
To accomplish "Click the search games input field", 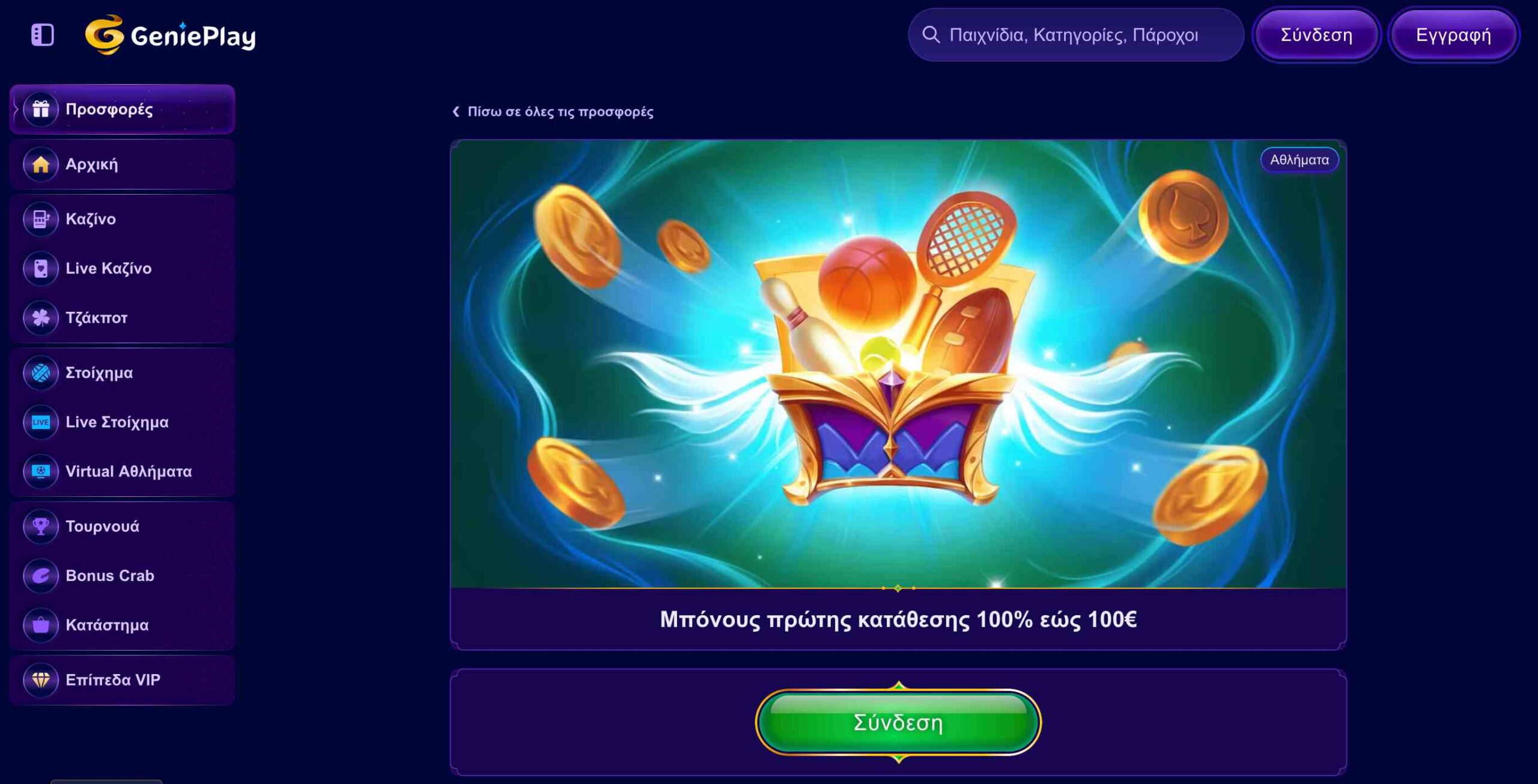I will [1075, 35].
